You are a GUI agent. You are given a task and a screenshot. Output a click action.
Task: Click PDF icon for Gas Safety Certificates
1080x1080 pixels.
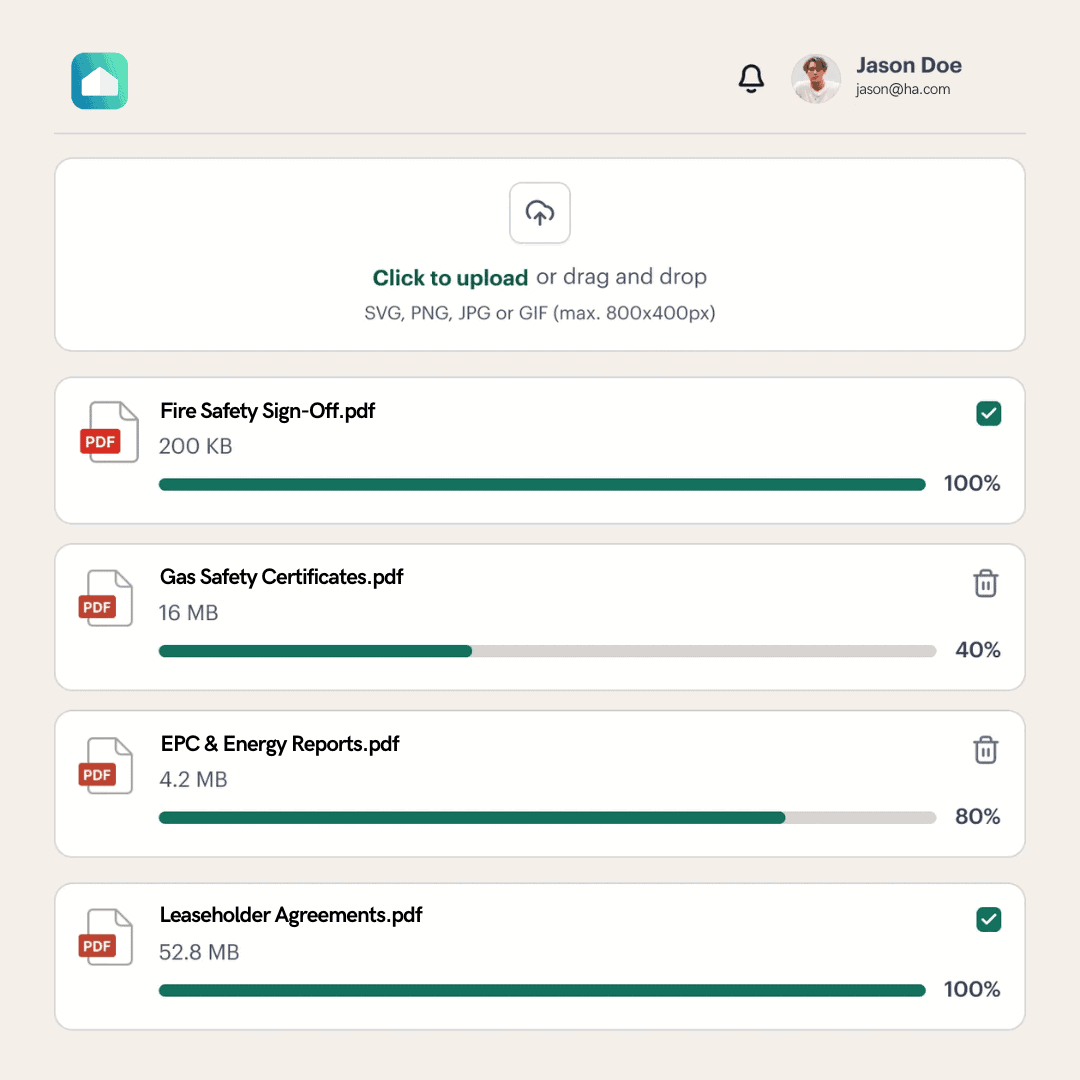(108, 599)
